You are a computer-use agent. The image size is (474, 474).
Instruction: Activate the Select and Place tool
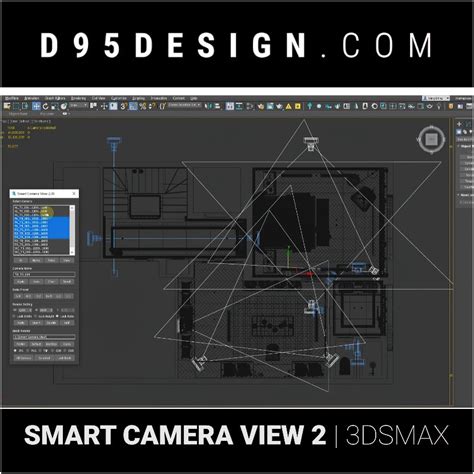point(63,106)
